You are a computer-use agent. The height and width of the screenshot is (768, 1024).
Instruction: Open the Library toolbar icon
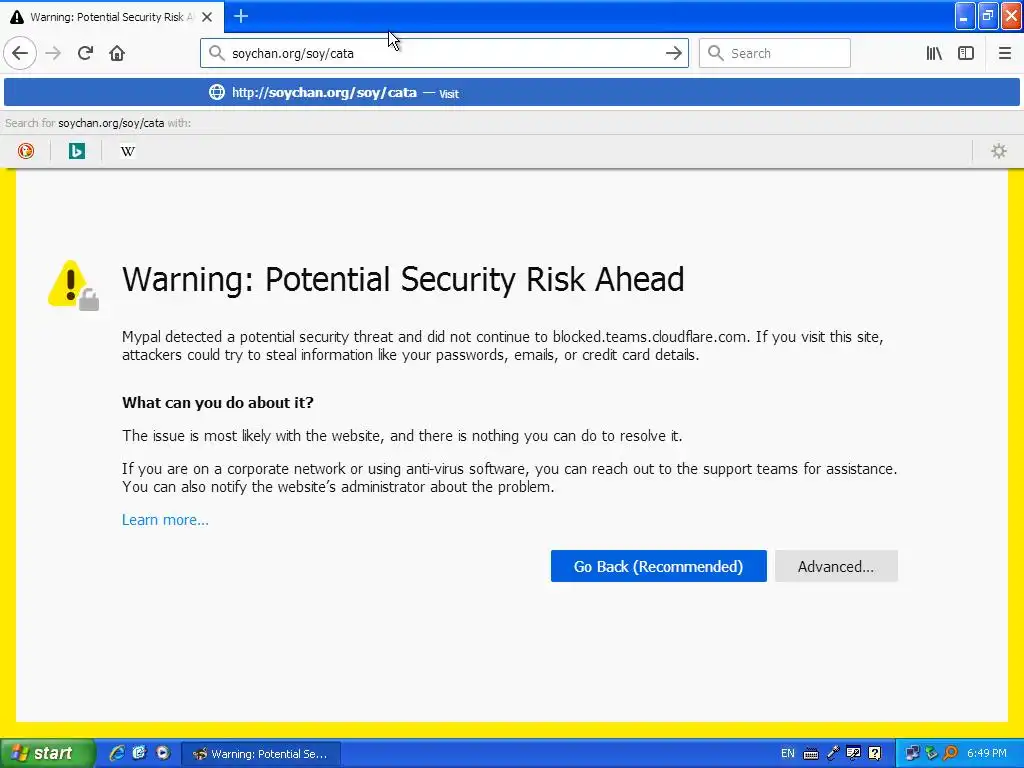934,53
